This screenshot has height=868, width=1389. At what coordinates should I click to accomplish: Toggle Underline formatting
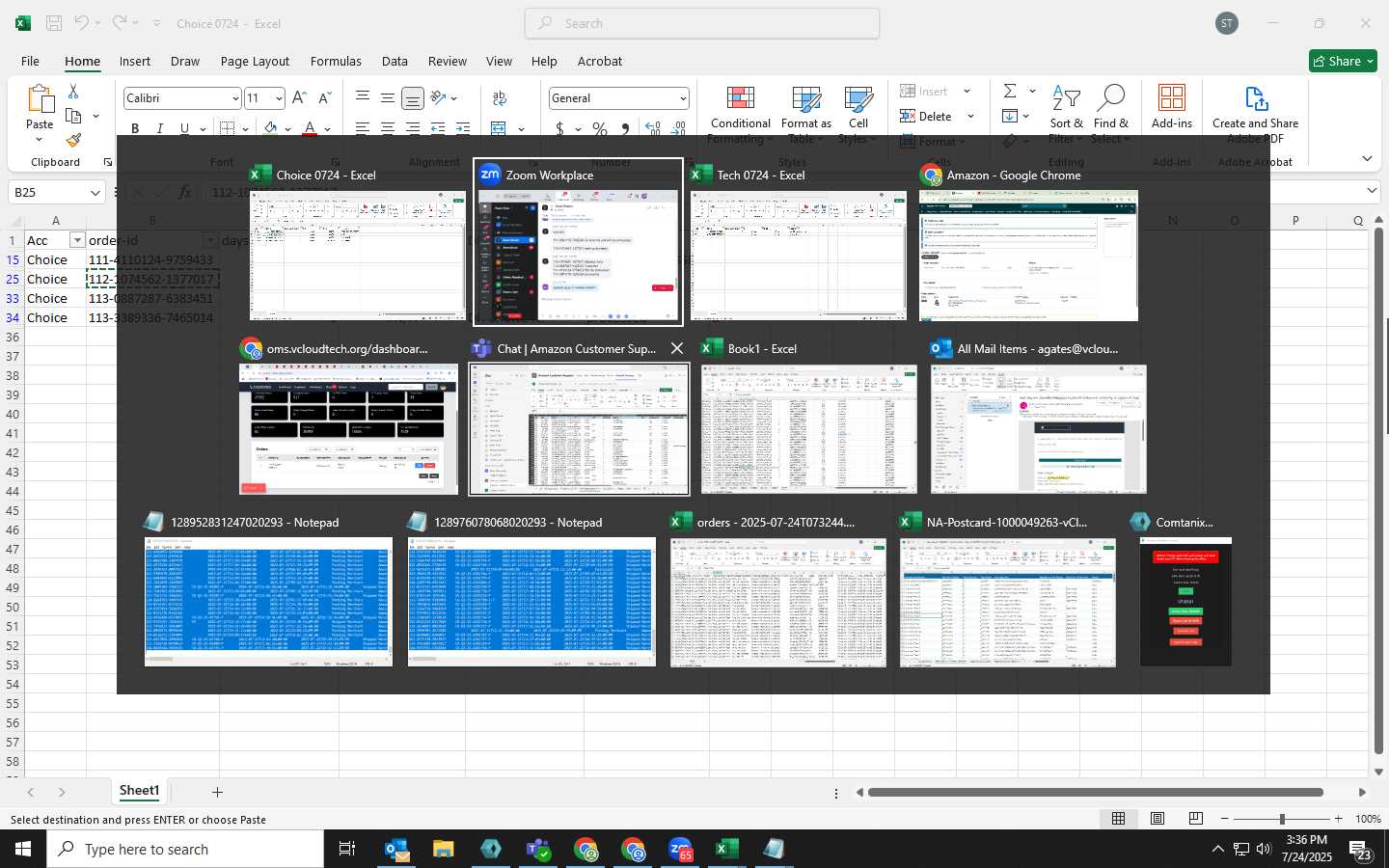183,128
